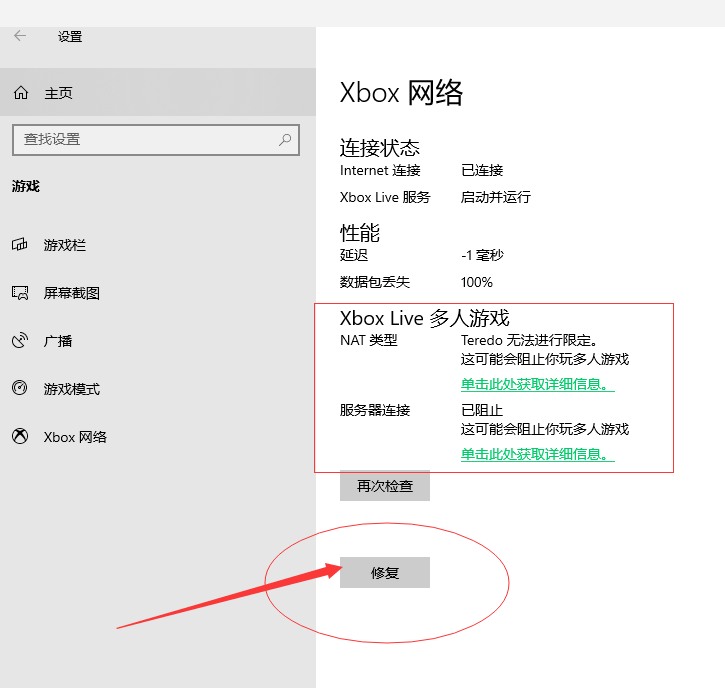Focus the 查找设置 search field
The height and width of the screenshot is (688, 725).
(x=156, y=140)
